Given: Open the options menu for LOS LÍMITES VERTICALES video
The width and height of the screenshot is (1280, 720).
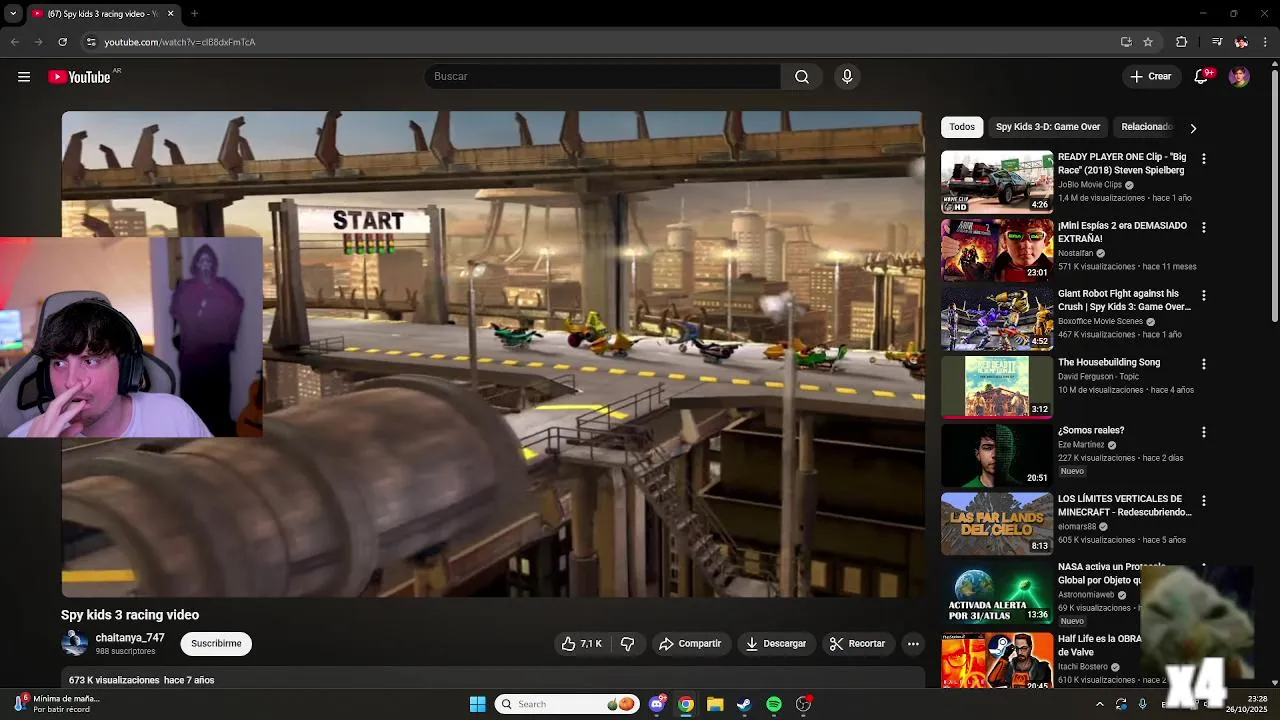Looking at the screenshot, I should (x=1204, y=500).
